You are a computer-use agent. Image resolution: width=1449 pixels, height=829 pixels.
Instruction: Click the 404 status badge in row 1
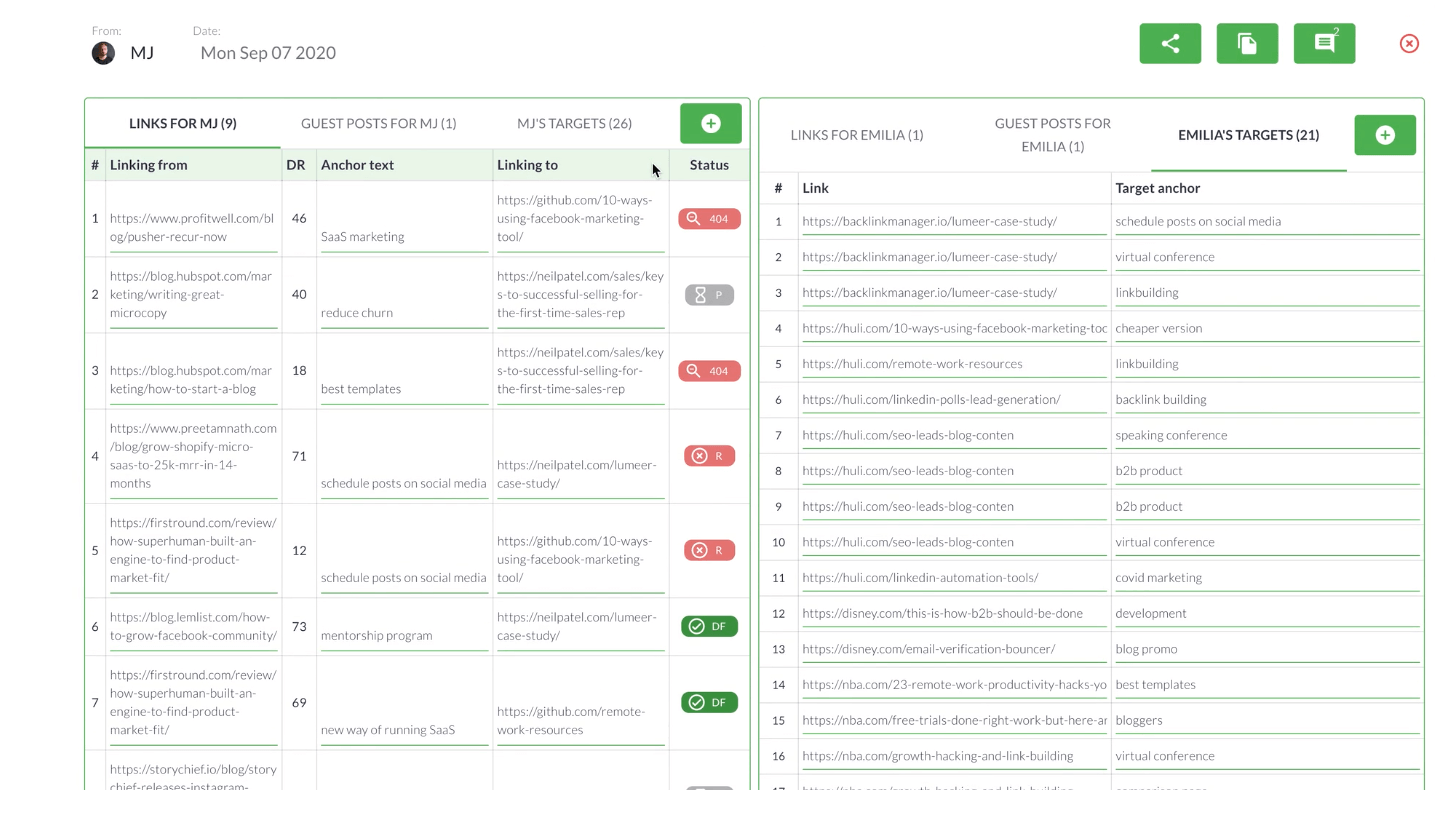coord(709,219)
